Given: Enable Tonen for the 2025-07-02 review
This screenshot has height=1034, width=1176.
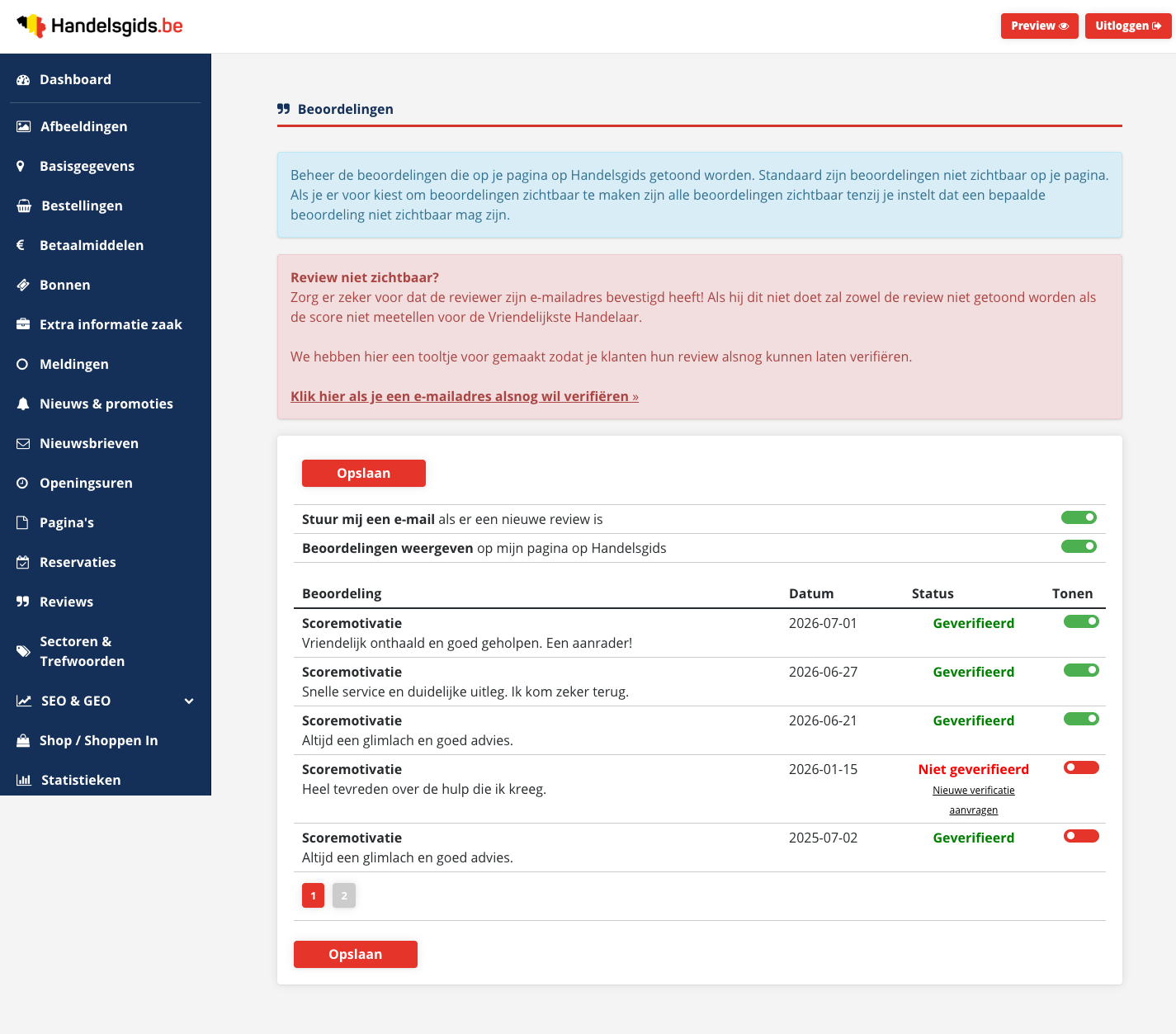Looking at the screenshot, I should 1081,837.
